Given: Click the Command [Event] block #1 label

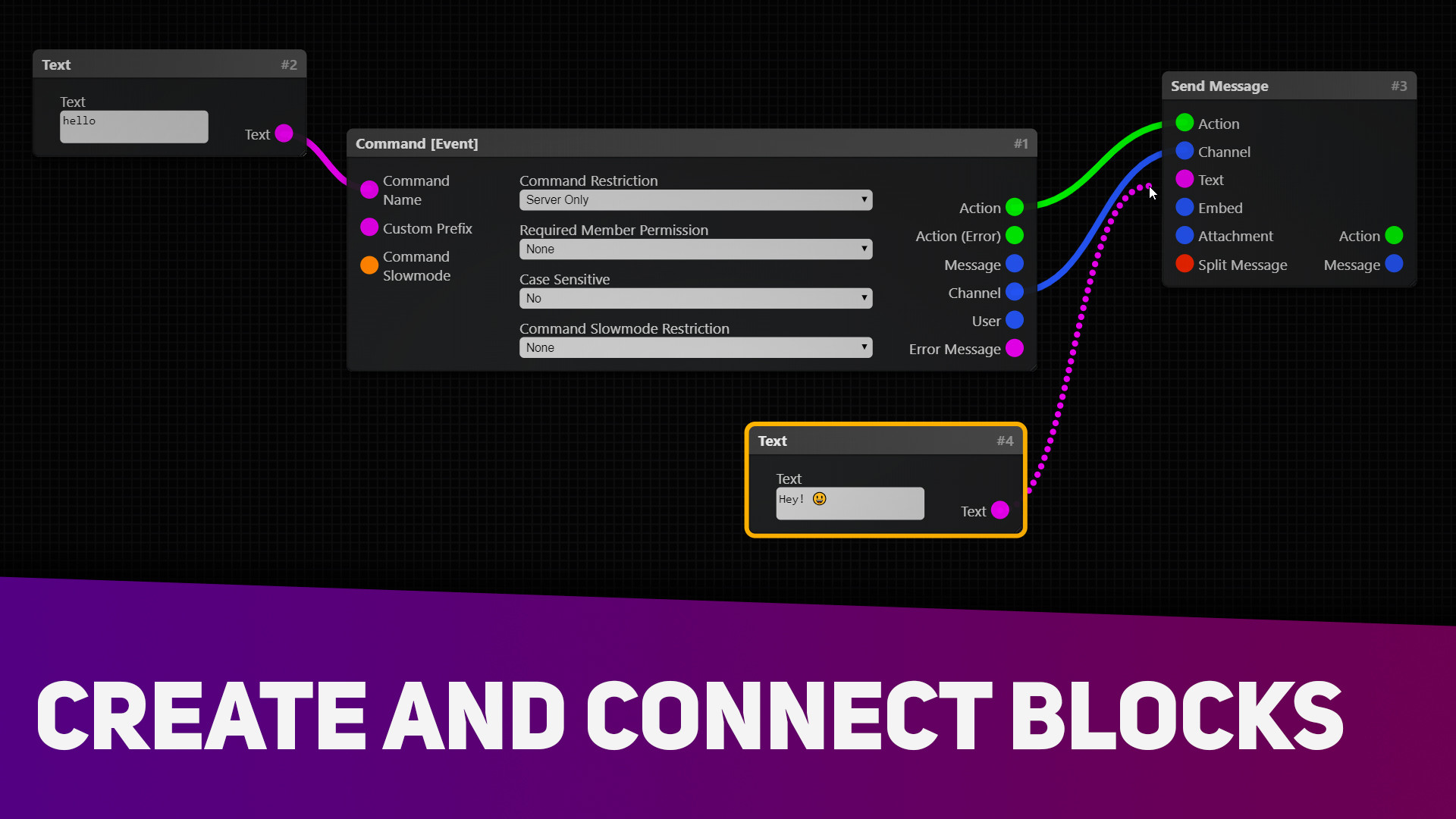Looking at the screenshot, I should pyautogui.click(x=416, y=143).
